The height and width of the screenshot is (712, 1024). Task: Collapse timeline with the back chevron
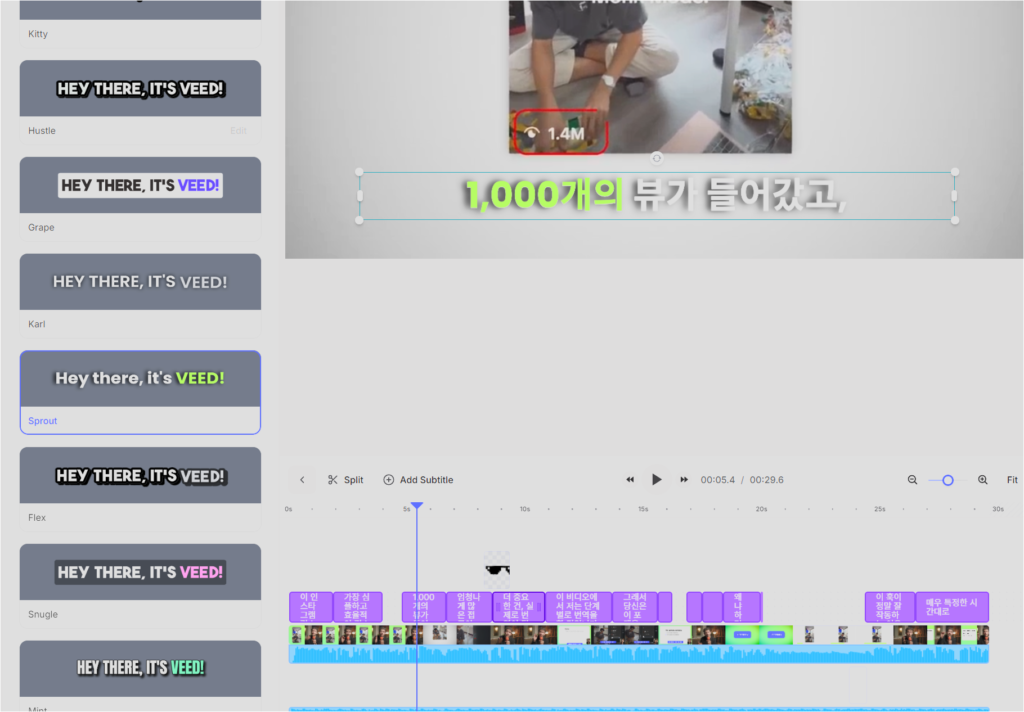click(x=302, y=480)
